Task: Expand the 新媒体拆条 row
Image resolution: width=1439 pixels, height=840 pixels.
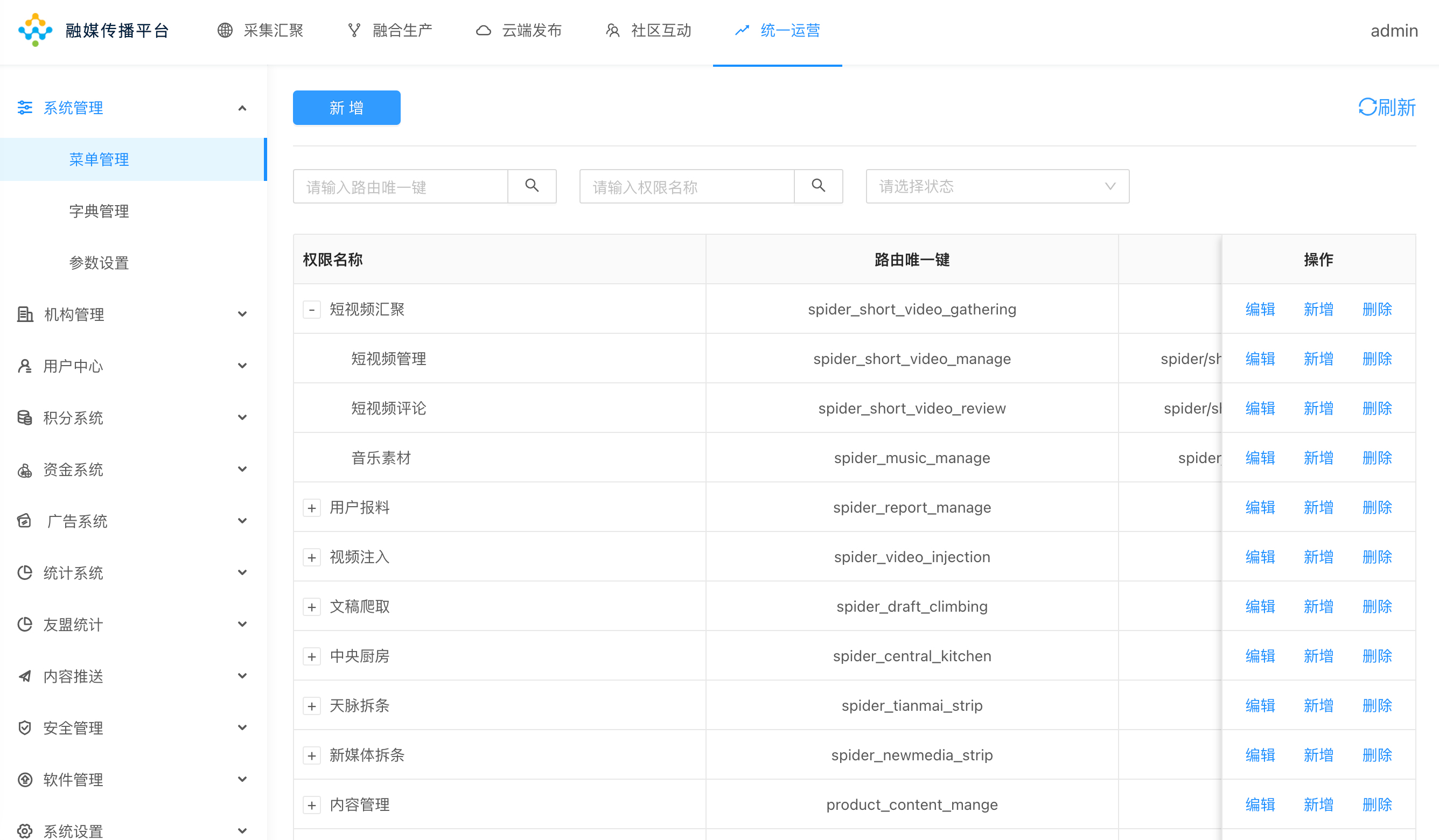Action: point(311,755)
